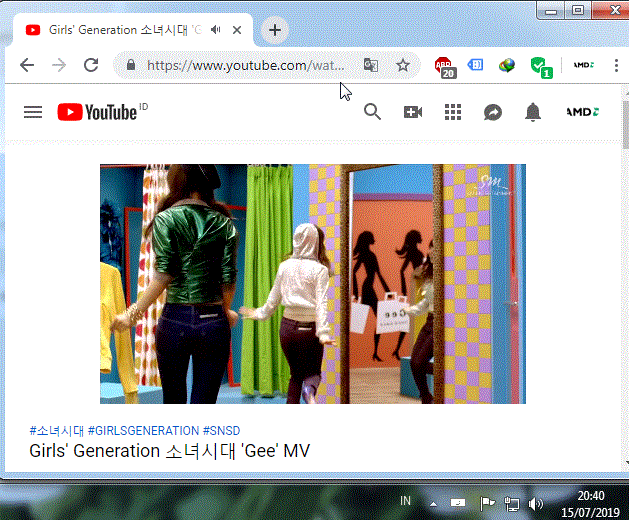Open the IN input language indicator
The image size is (629, 520).
coord(405,501)
